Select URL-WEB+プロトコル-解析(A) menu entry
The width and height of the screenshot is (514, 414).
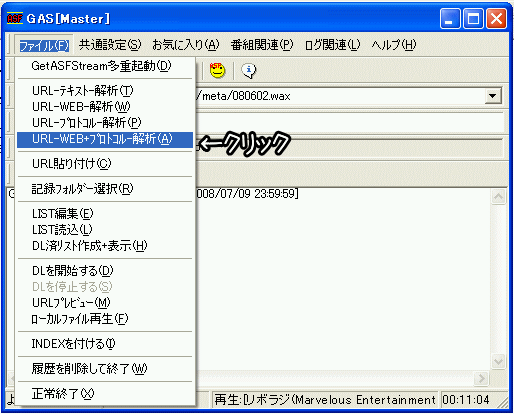pos(105,139)
